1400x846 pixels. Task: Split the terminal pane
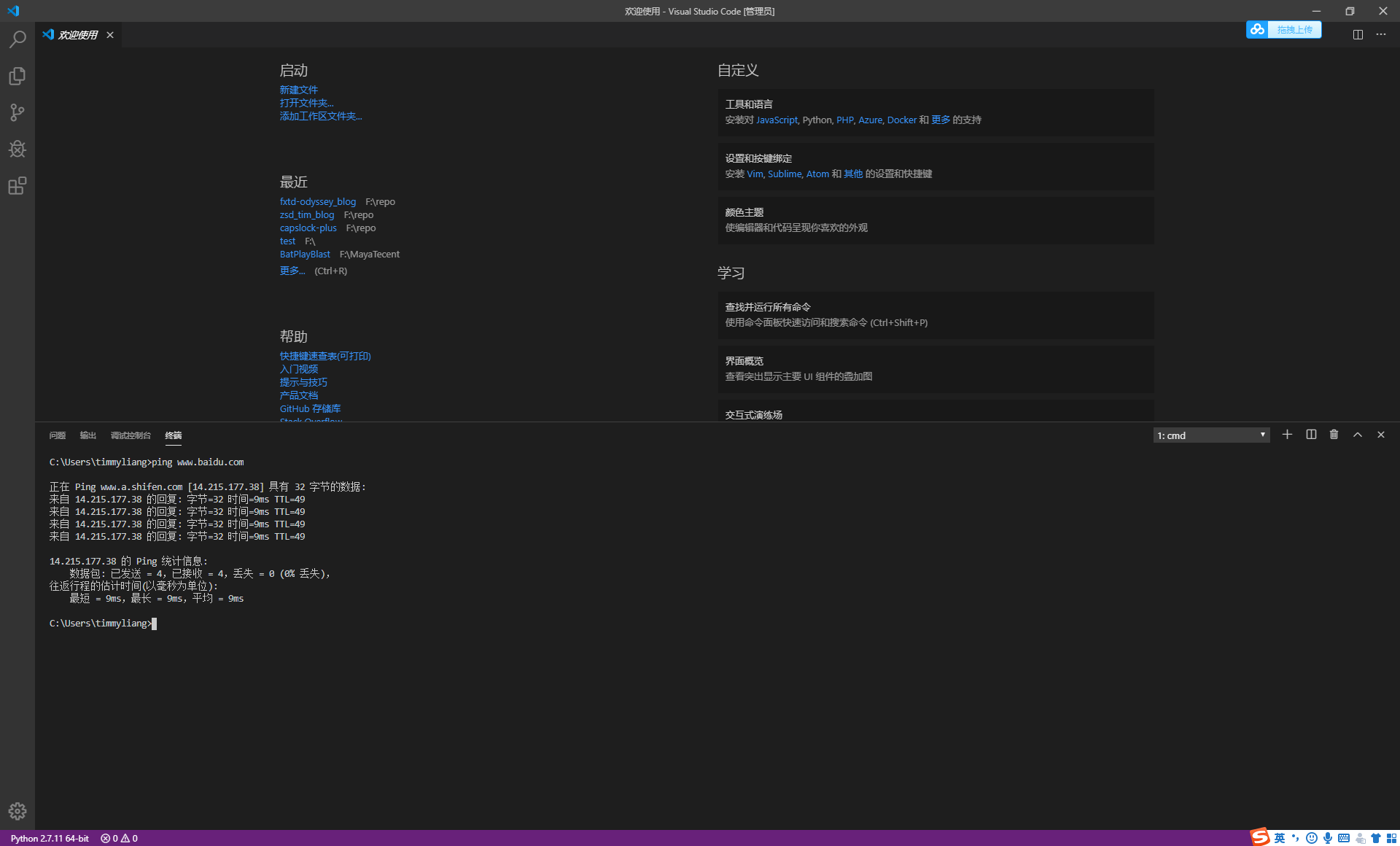[1311, 435]
